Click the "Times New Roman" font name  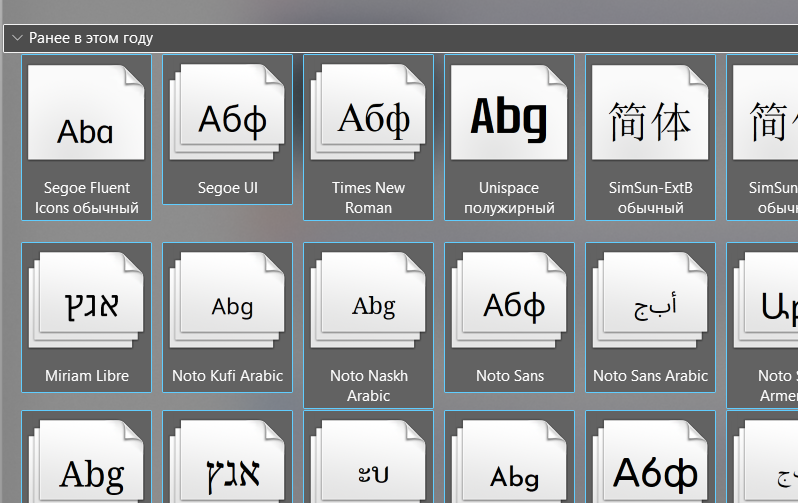point(368,198)
